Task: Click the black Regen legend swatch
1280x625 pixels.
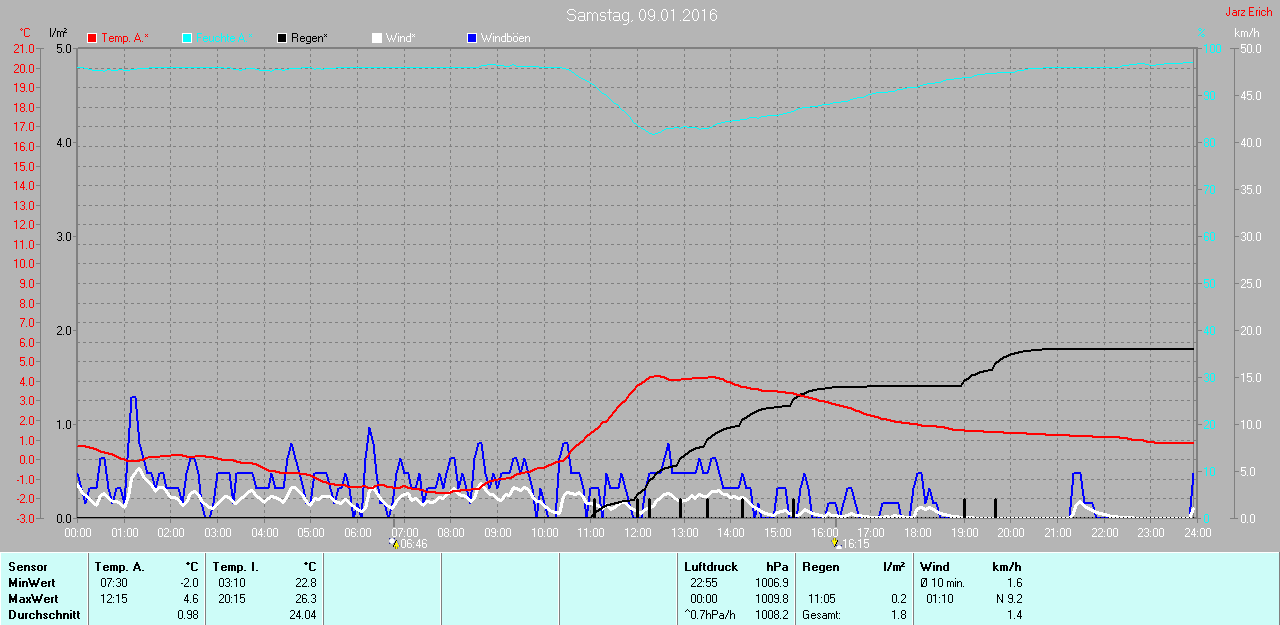Action: point(283,38)
